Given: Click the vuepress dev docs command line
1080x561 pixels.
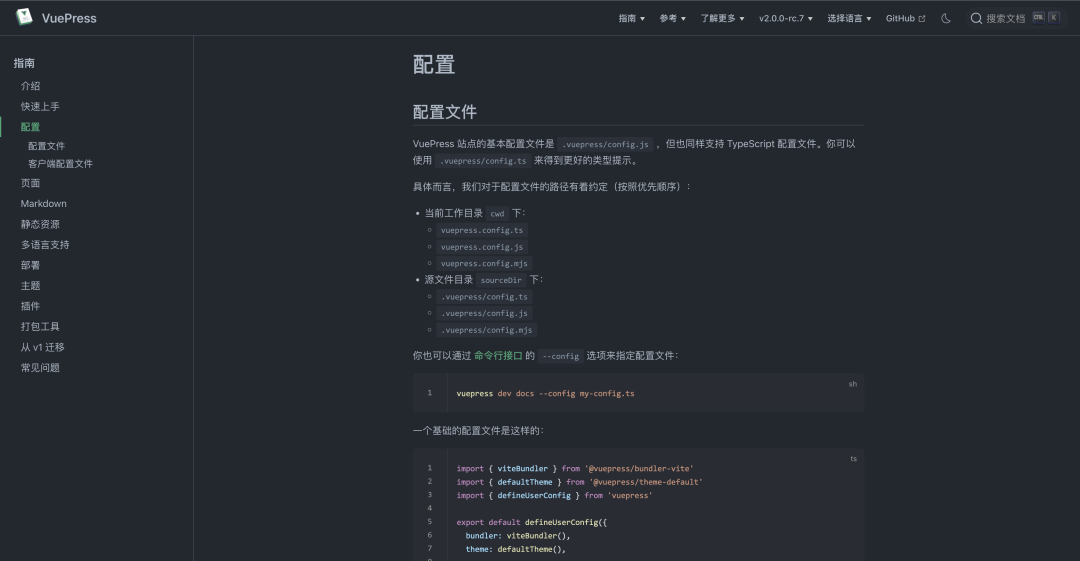Looking at the screenshot, I should tap(546, 394).
